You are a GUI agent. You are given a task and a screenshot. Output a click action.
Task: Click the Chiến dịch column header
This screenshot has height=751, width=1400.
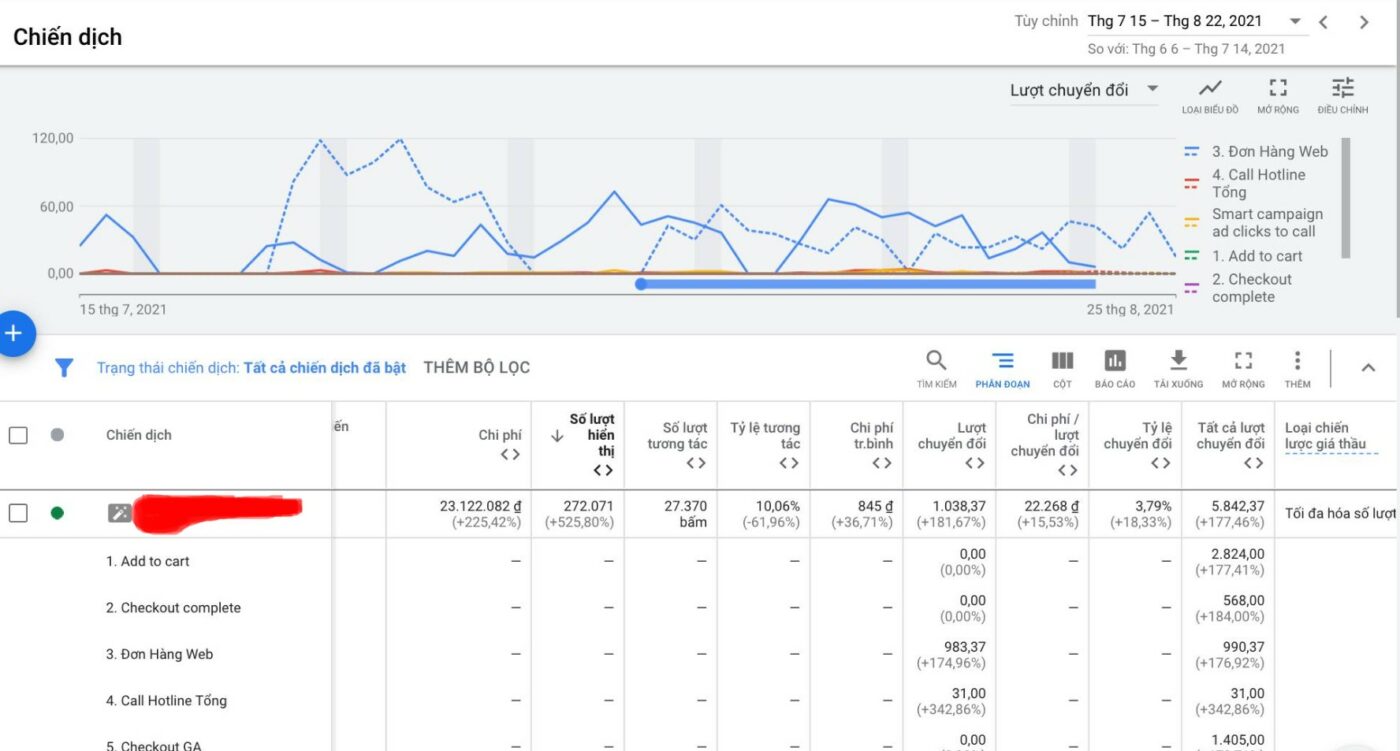tap(139, 435)
